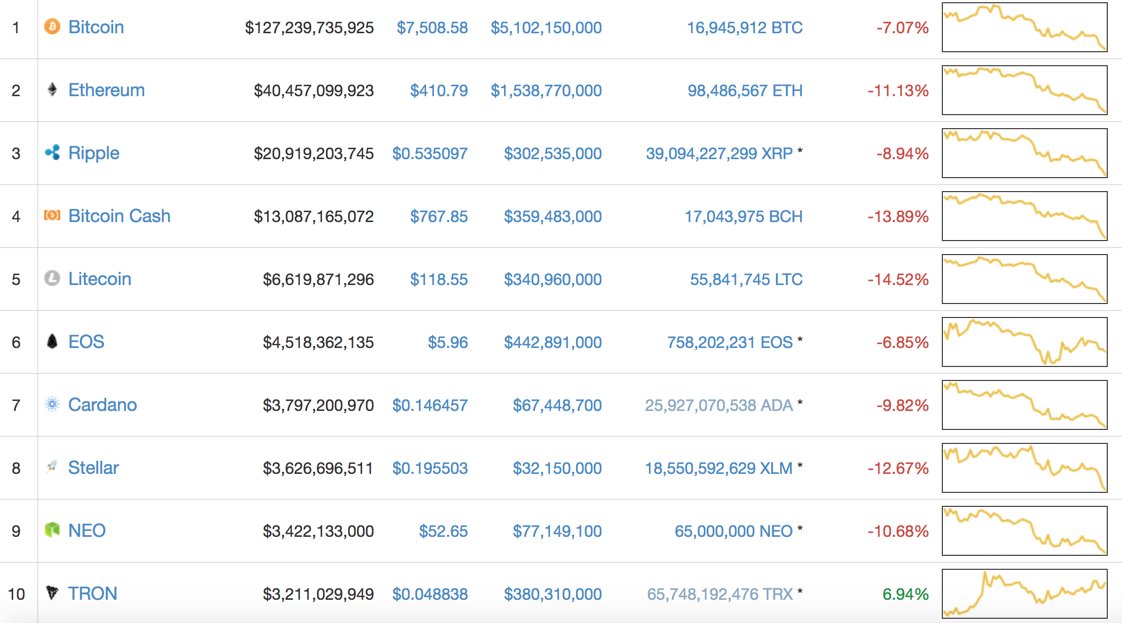
Task: Click the EOS logo icon
Action: coord(52,341)
